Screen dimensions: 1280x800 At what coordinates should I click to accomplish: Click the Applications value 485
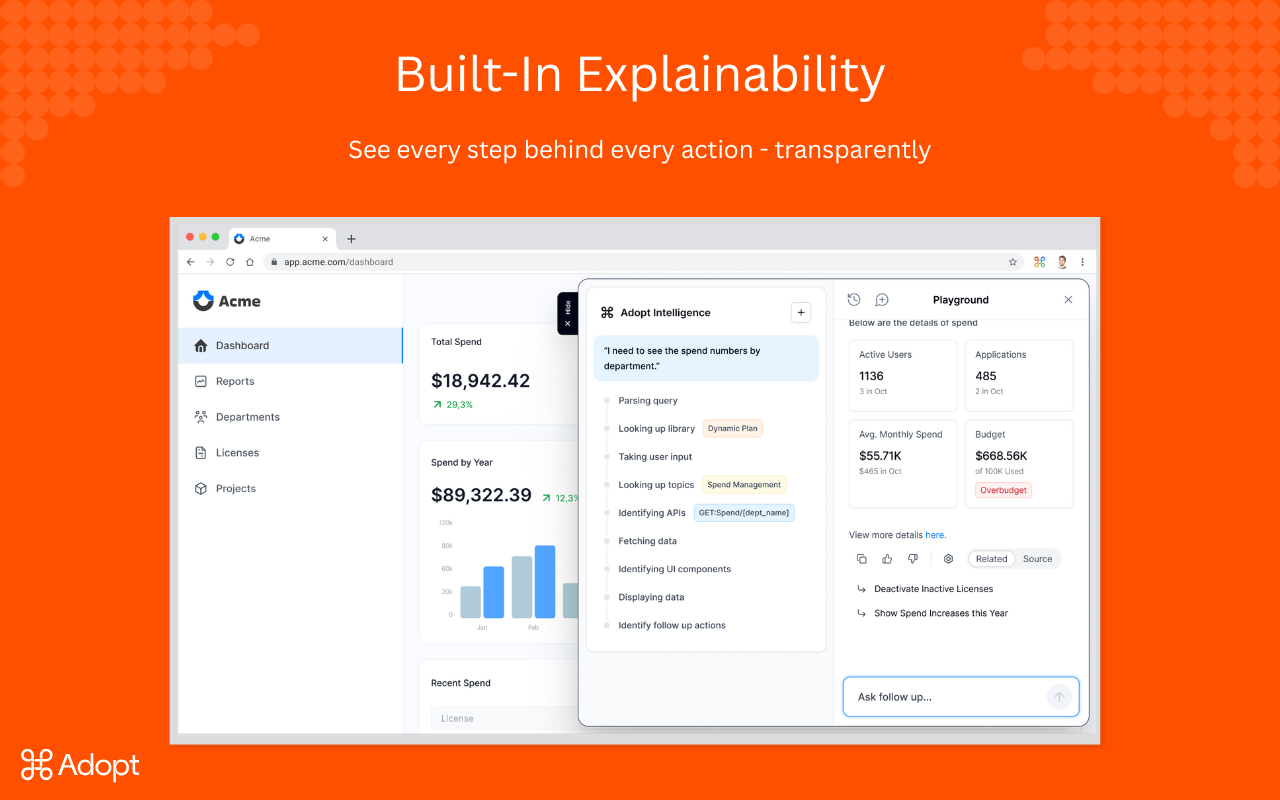point(986,376)
